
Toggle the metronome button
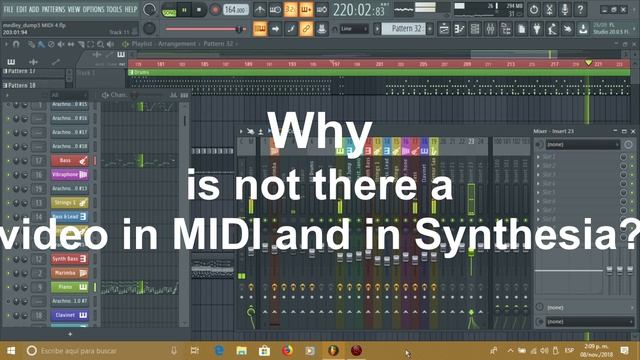click(x=260, y=10)
